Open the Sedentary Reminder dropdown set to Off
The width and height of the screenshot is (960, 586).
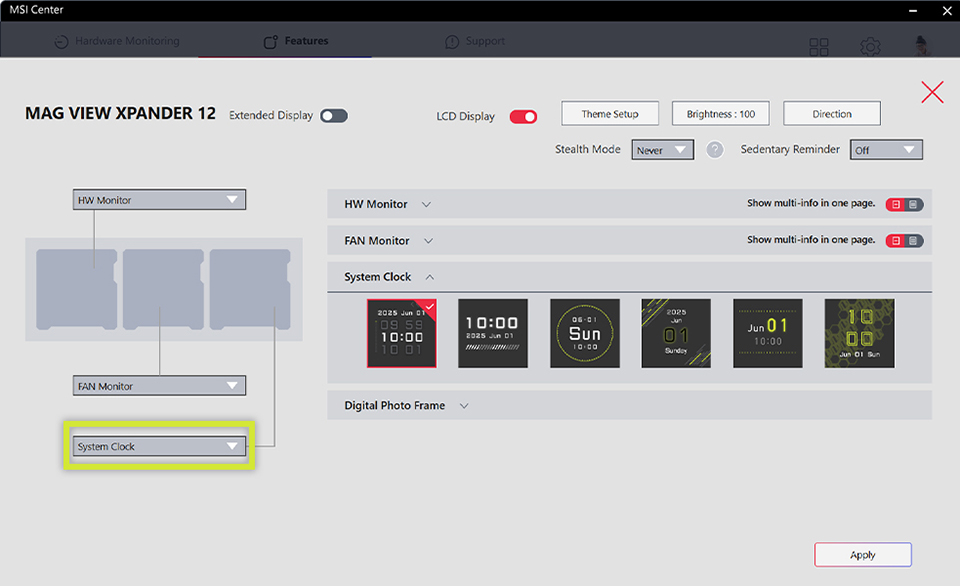pos(886,150)
